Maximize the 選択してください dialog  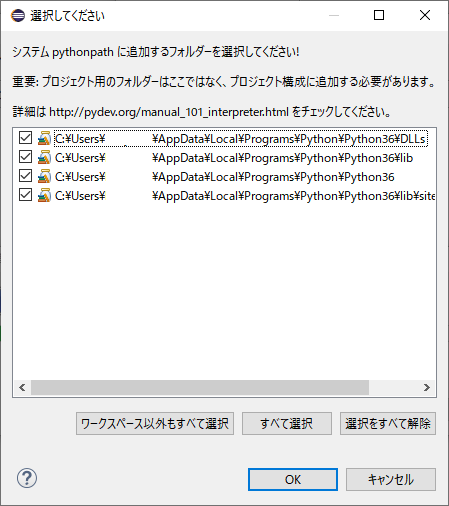pyautogui.click(x=379, y=15)
